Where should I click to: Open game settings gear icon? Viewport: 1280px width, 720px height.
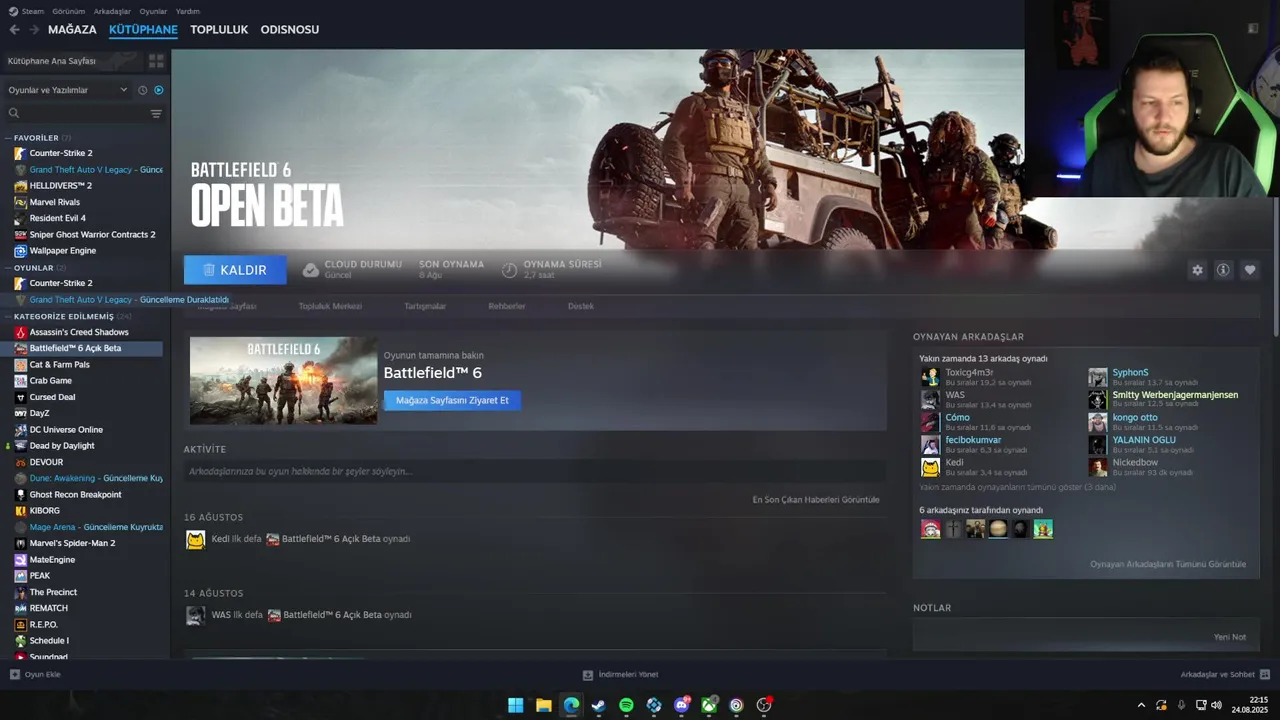click(1197, 270)
